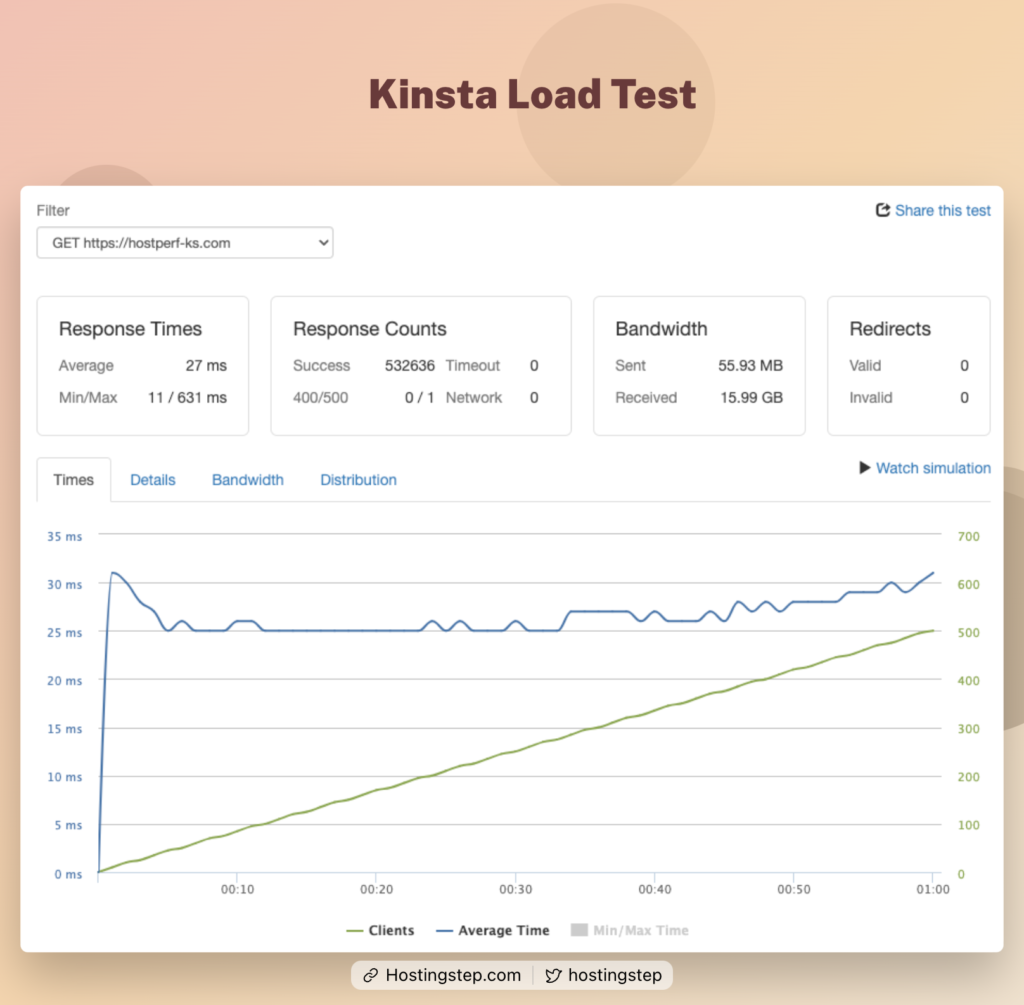Click the 500 clients axis label

968,633
